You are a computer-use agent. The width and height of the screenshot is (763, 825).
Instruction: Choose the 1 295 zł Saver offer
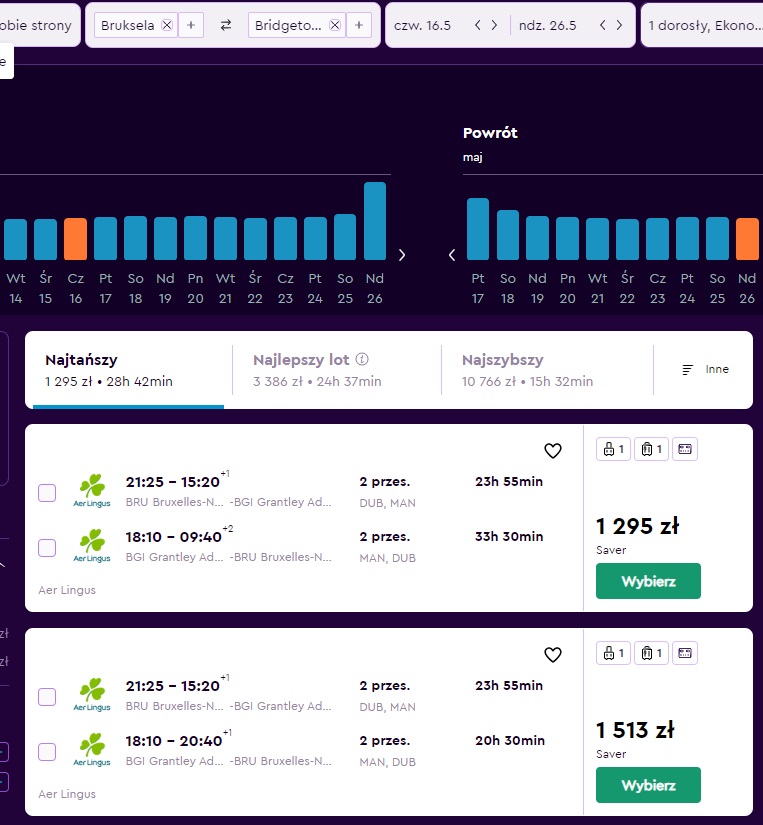(648, 581)
